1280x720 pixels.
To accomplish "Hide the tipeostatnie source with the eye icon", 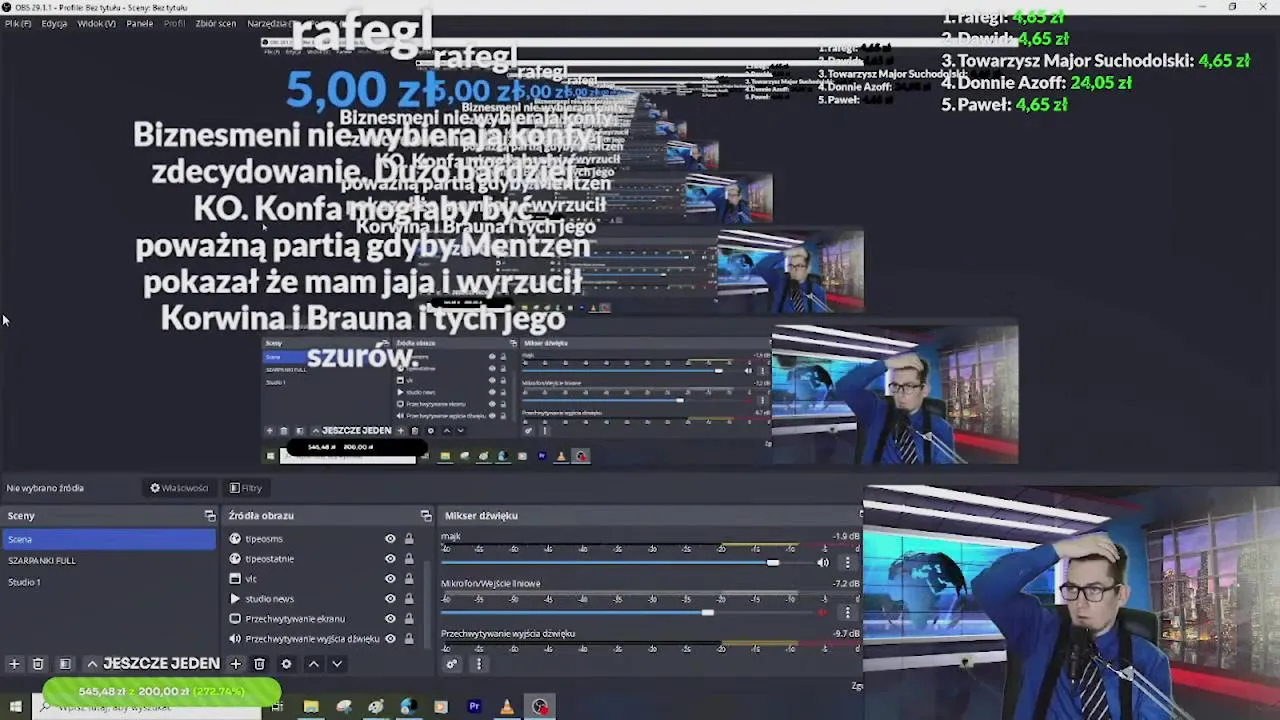I will pos(390,559).
